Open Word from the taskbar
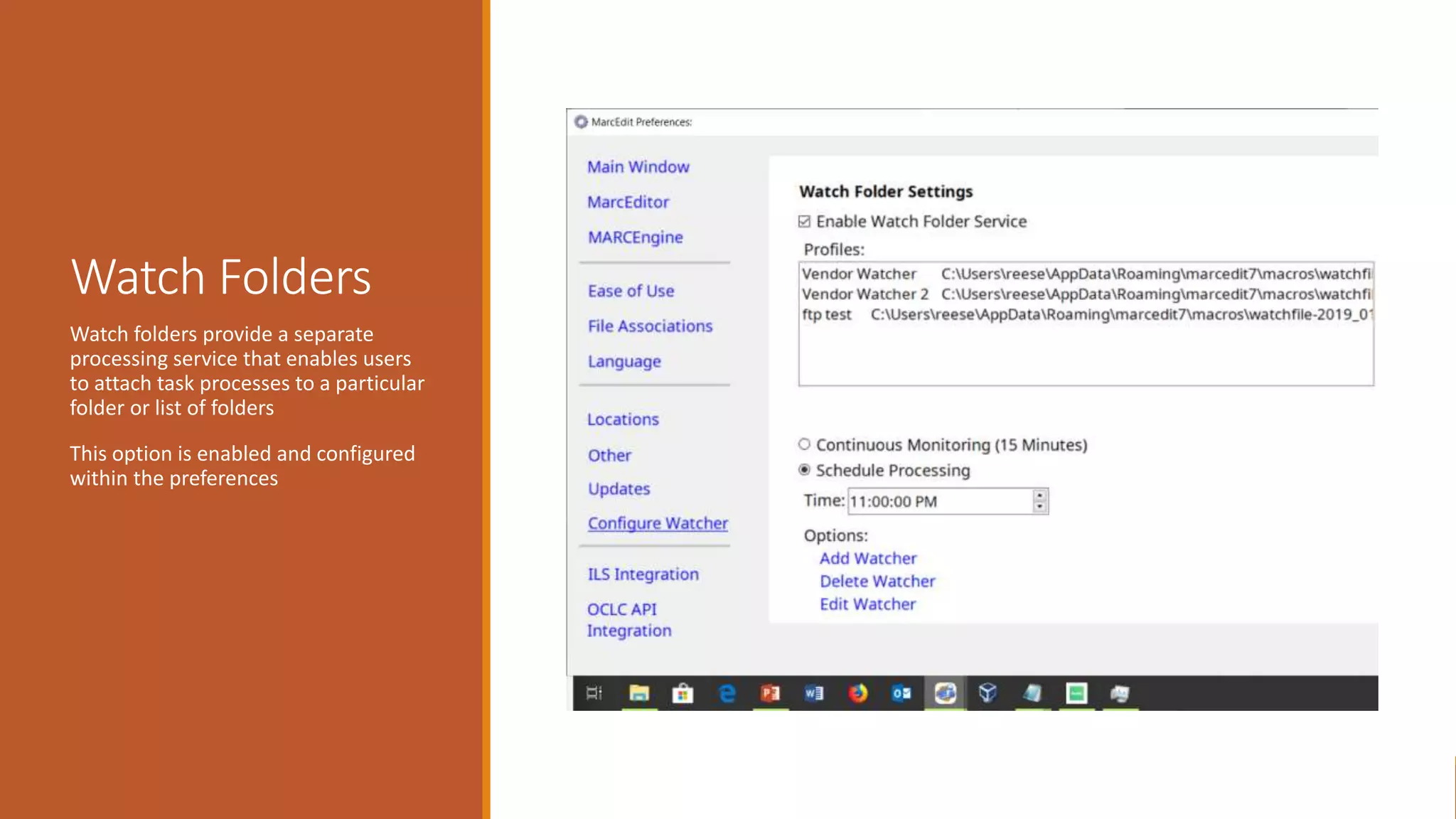This screenshot has width=1456, height=819. point(814,692)
